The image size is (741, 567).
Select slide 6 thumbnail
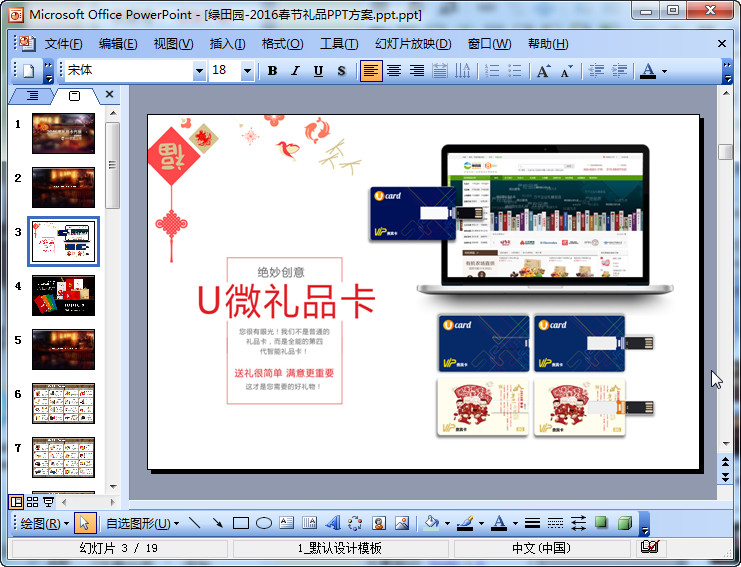(x=63, y=403)
